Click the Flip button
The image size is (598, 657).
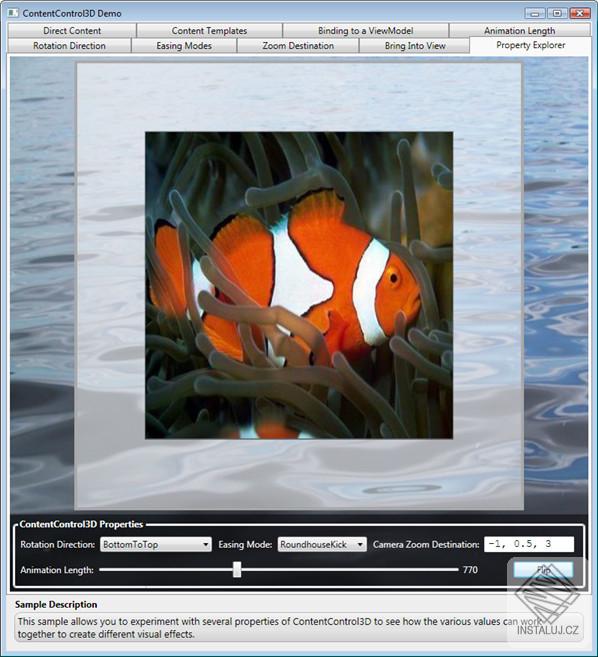tap(544, 570)
